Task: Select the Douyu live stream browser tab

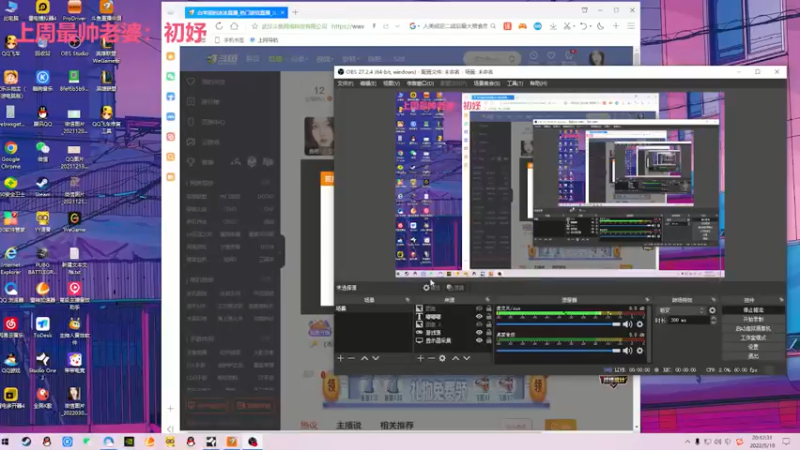Action: 235,12
